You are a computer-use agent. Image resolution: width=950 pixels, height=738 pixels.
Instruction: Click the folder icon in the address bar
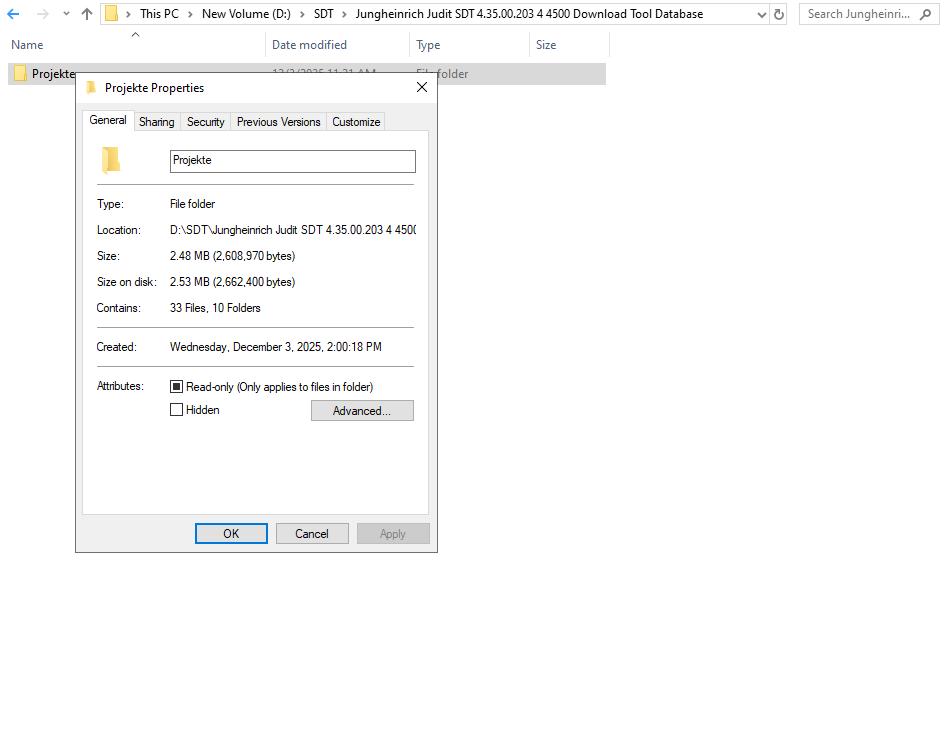[113, 13]
